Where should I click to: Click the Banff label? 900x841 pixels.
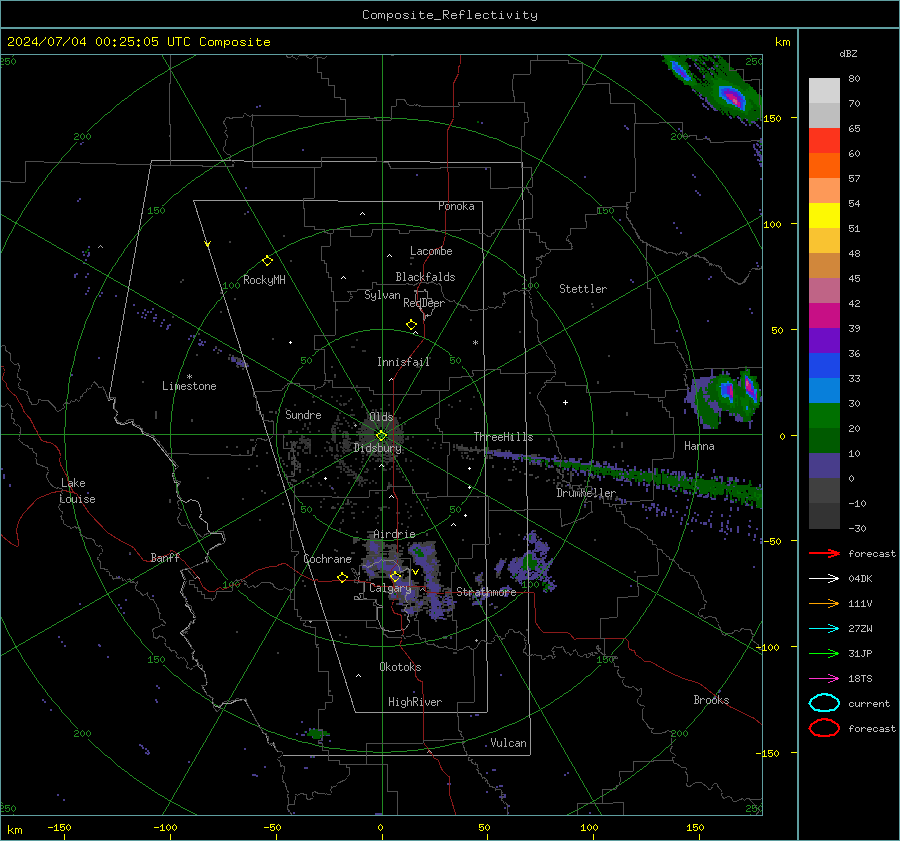(165, 557)
